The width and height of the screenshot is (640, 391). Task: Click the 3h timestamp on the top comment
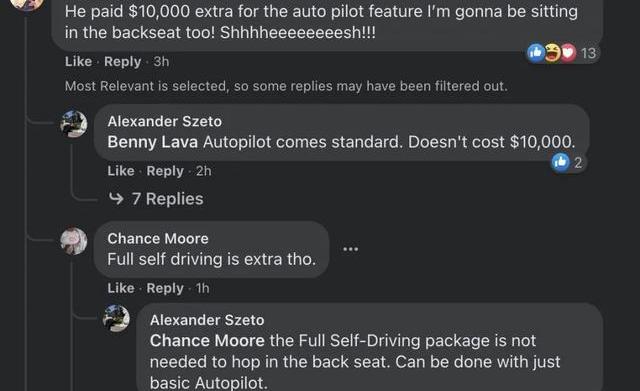pyautogui.click(x=161, y=62)
